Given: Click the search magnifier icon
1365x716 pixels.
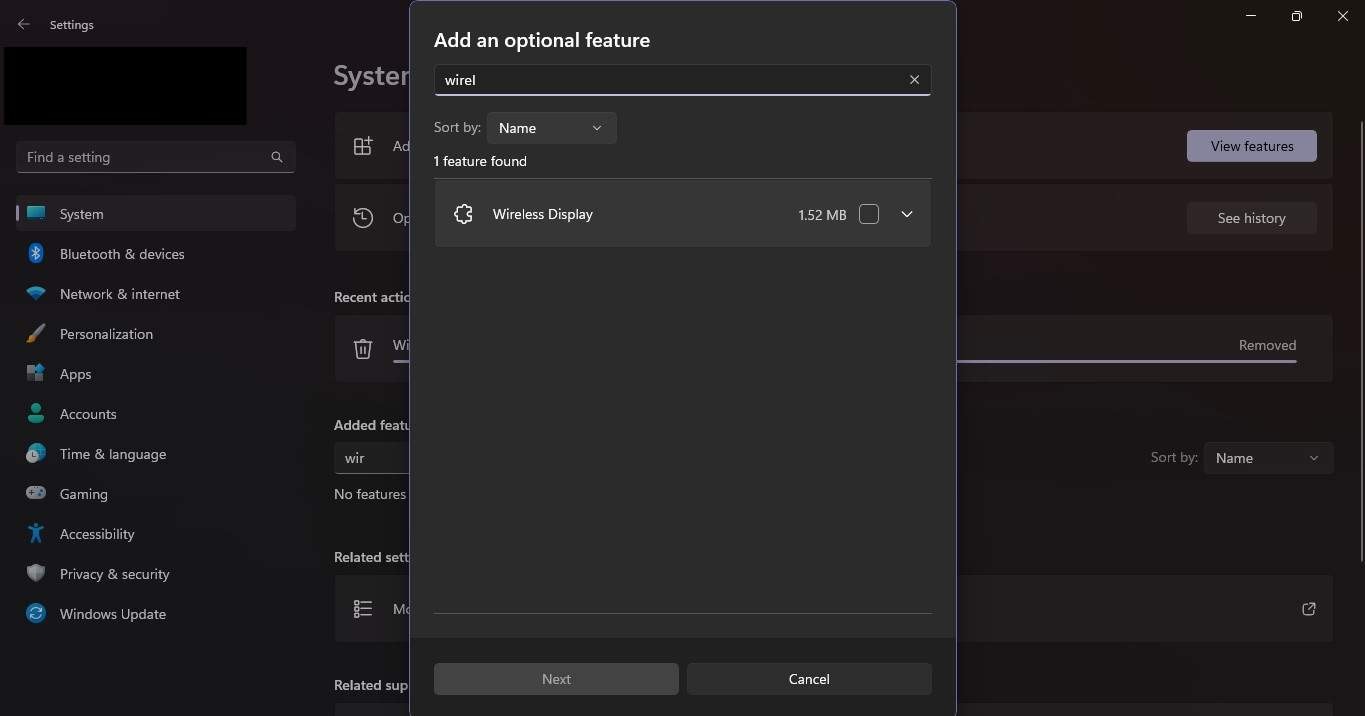Looking at the screenshot, I should coord(277,157).
